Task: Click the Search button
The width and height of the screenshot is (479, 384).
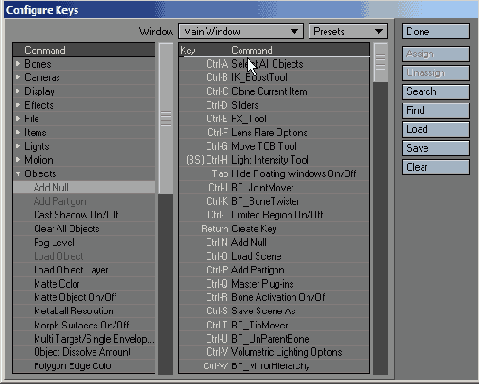Action: (436, 92)
